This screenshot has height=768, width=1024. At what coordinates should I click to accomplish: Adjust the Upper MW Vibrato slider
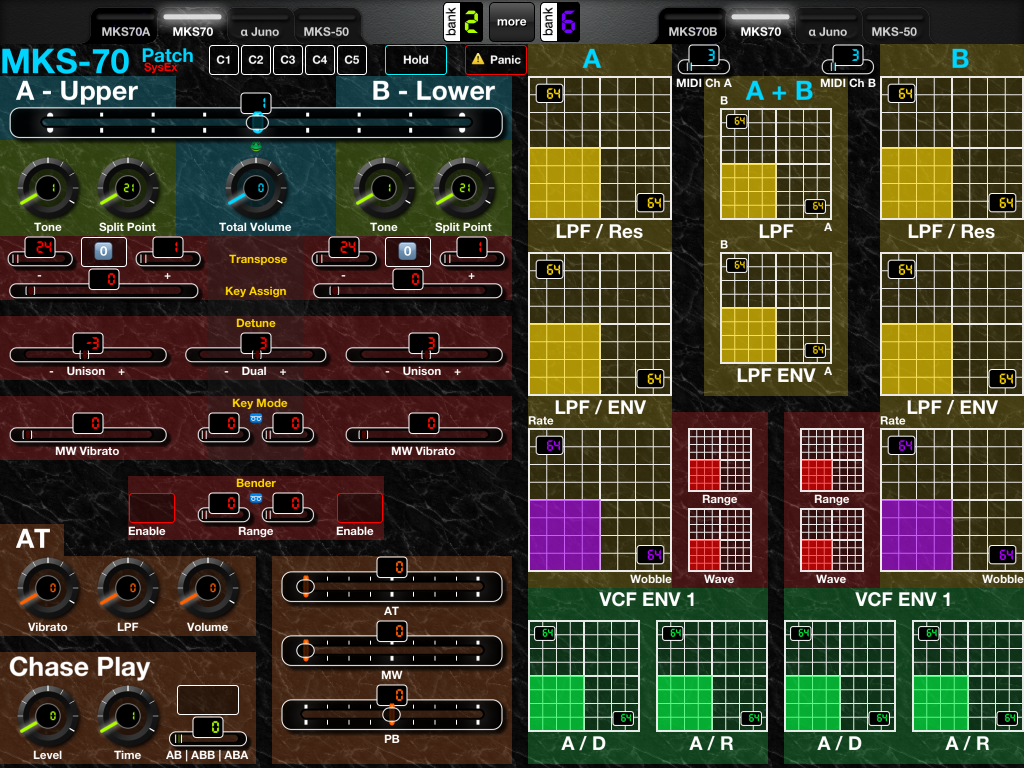coord(88,434)
